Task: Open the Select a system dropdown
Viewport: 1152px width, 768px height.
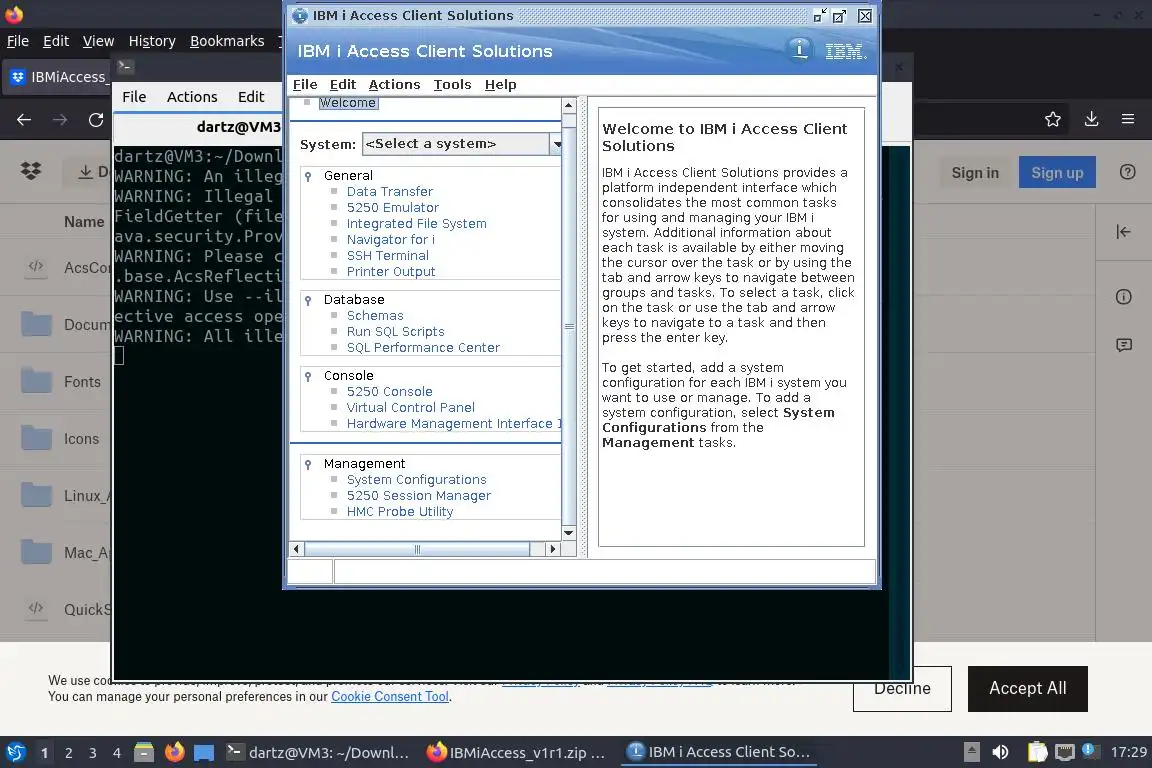Action: [462, 144]
